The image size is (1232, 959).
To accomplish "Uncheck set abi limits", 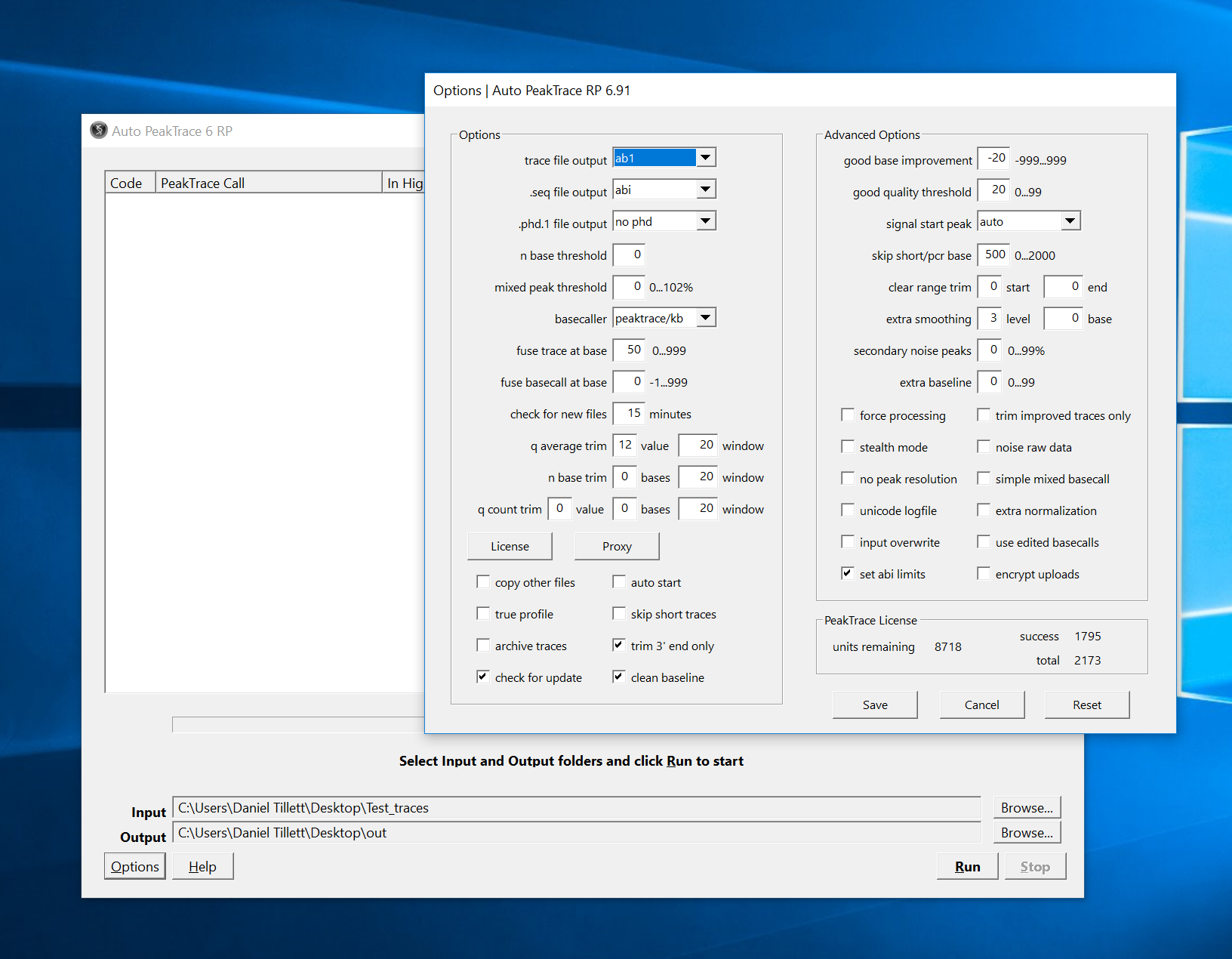I will point(848,574).
